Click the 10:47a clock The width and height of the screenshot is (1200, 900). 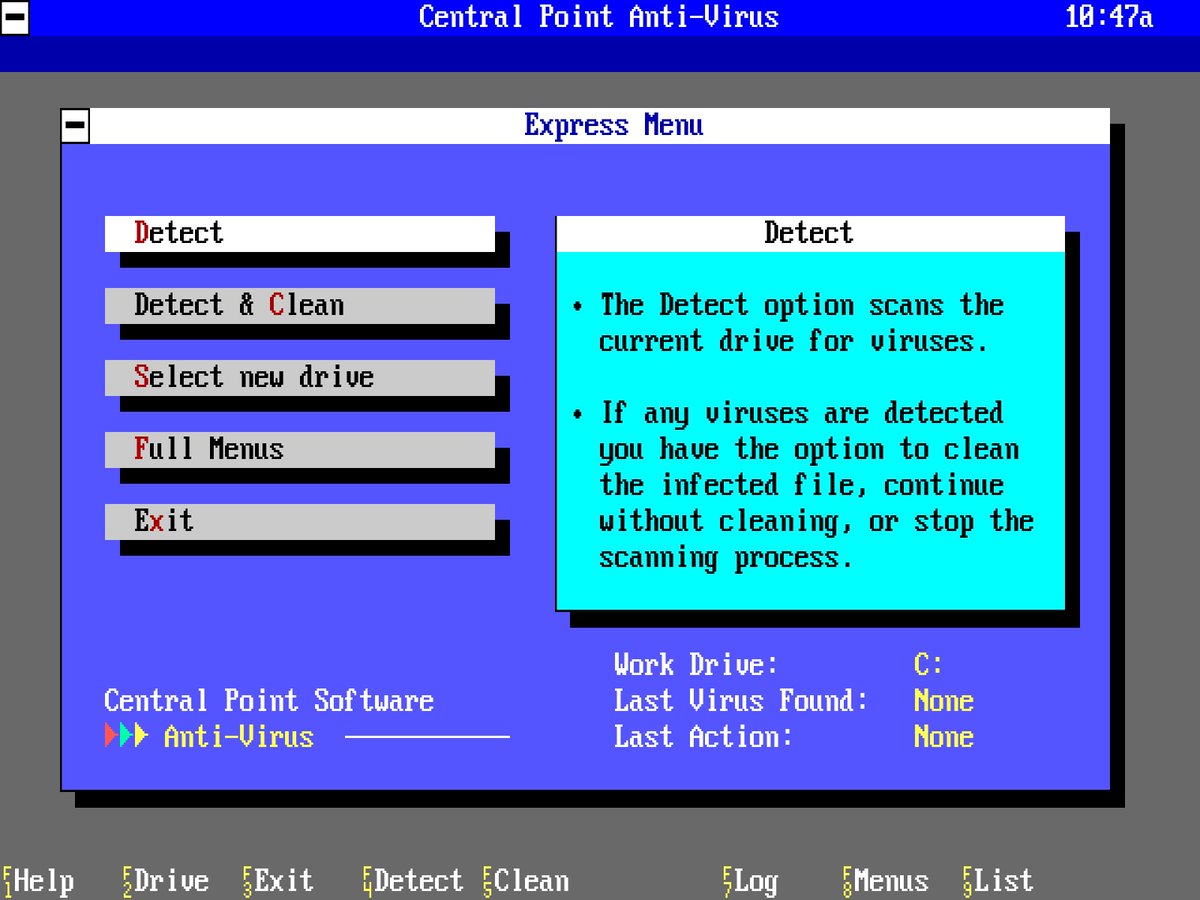pos(1109,17)
